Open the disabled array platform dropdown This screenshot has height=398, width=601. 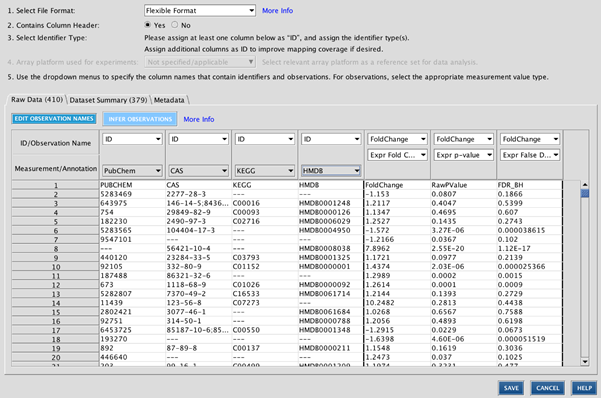[x=200, y=62]
